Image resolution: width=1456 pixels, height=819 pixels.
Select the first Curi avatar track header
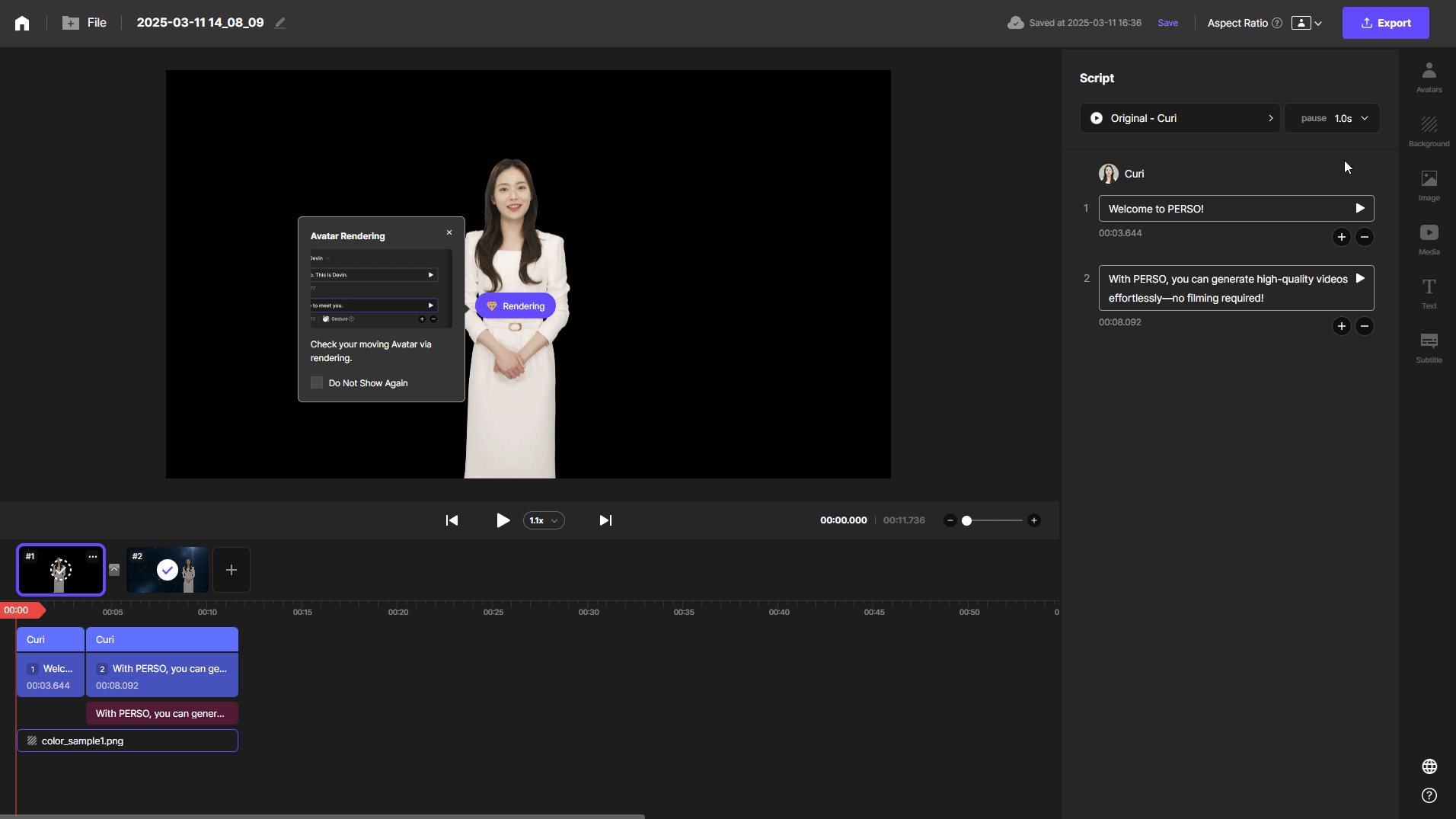click(50, 639)
